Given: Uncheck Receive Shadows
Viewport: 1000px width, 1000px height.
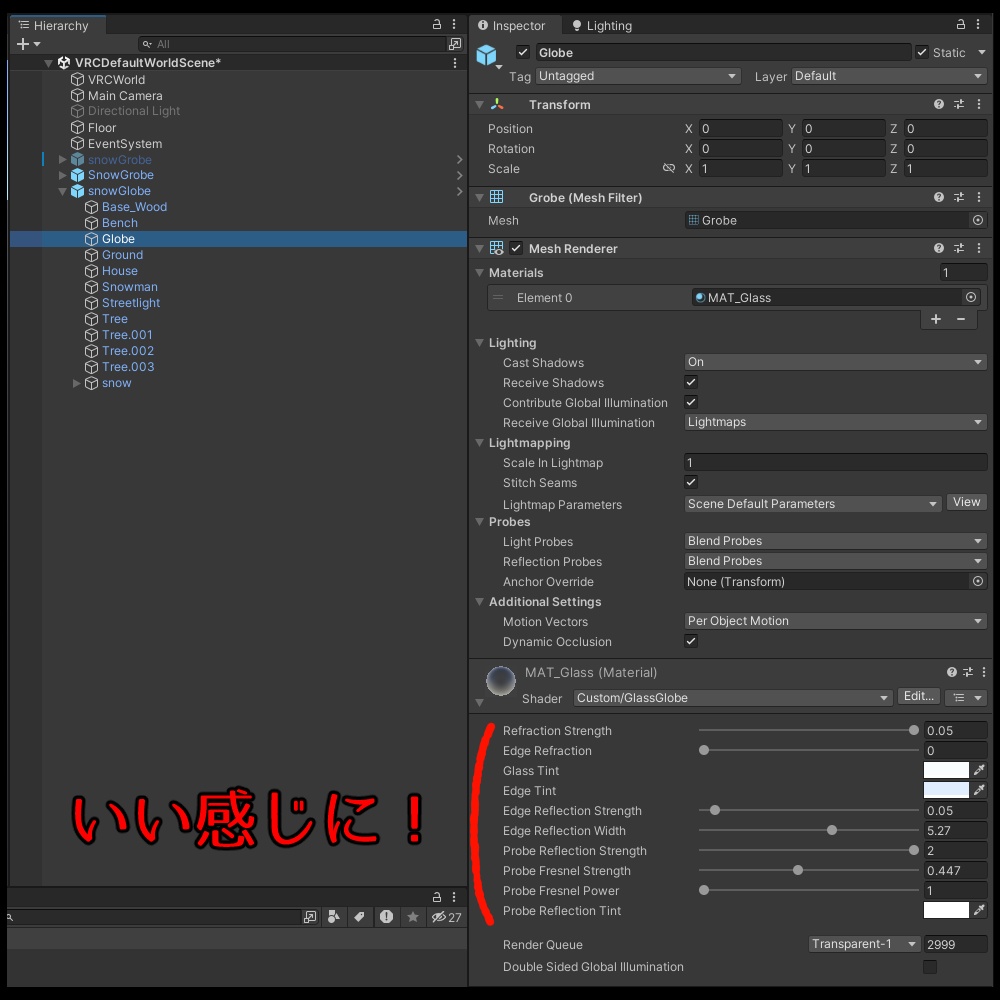Looking at the screenshot, I should pyautogui.click(x=691, y=382).
